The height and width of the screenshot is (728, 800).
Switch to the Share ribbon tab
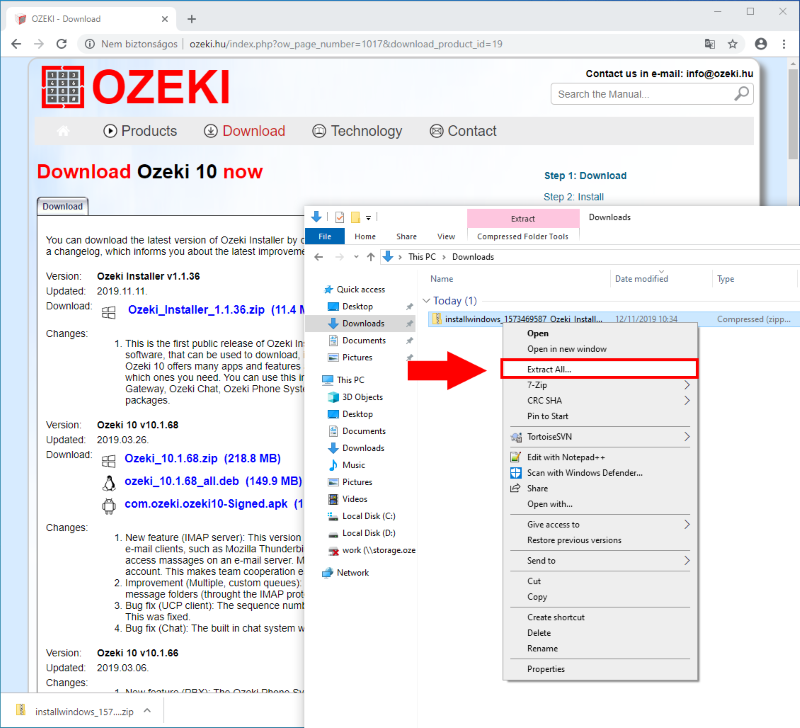[407, 236]
